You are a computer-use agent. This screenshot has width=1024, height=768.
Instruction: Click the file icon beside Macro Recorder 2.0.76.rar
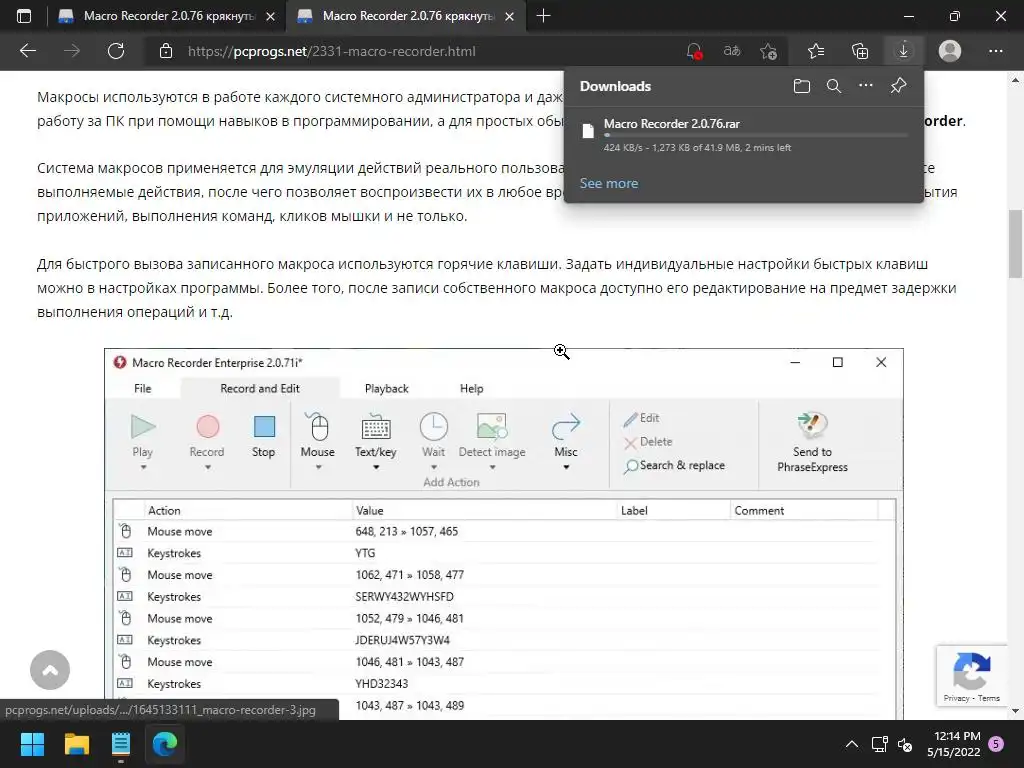588,131
